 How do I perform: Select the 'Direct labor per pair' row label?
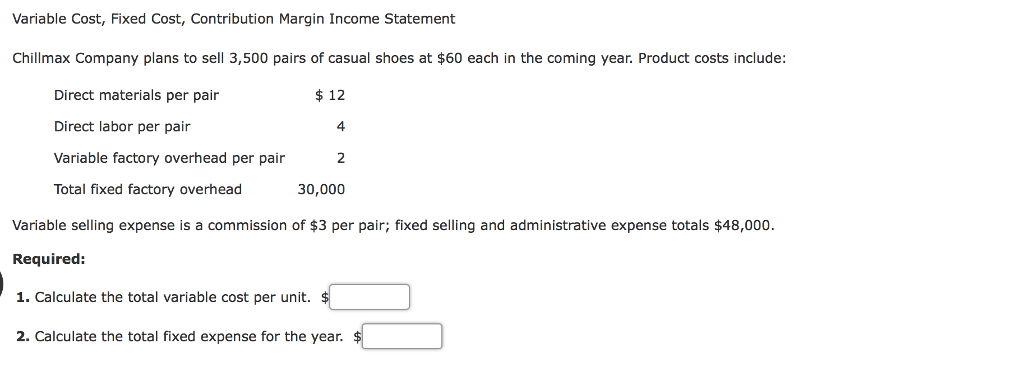point(122,127)
